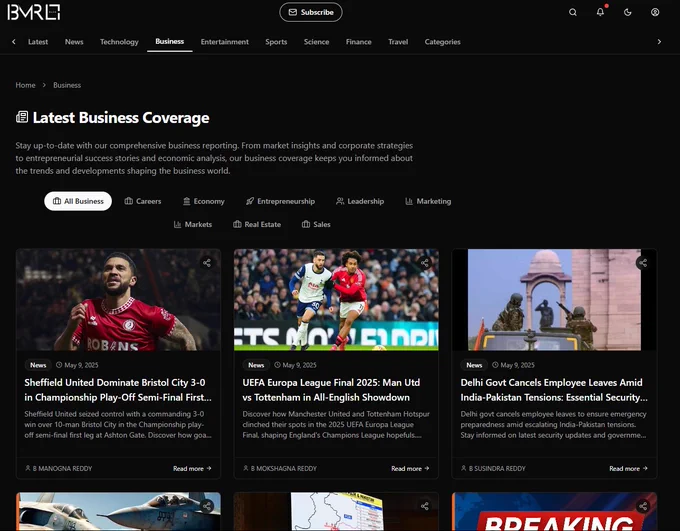Filter by Real Estate
Screen dimensions: 680x531
257,224
